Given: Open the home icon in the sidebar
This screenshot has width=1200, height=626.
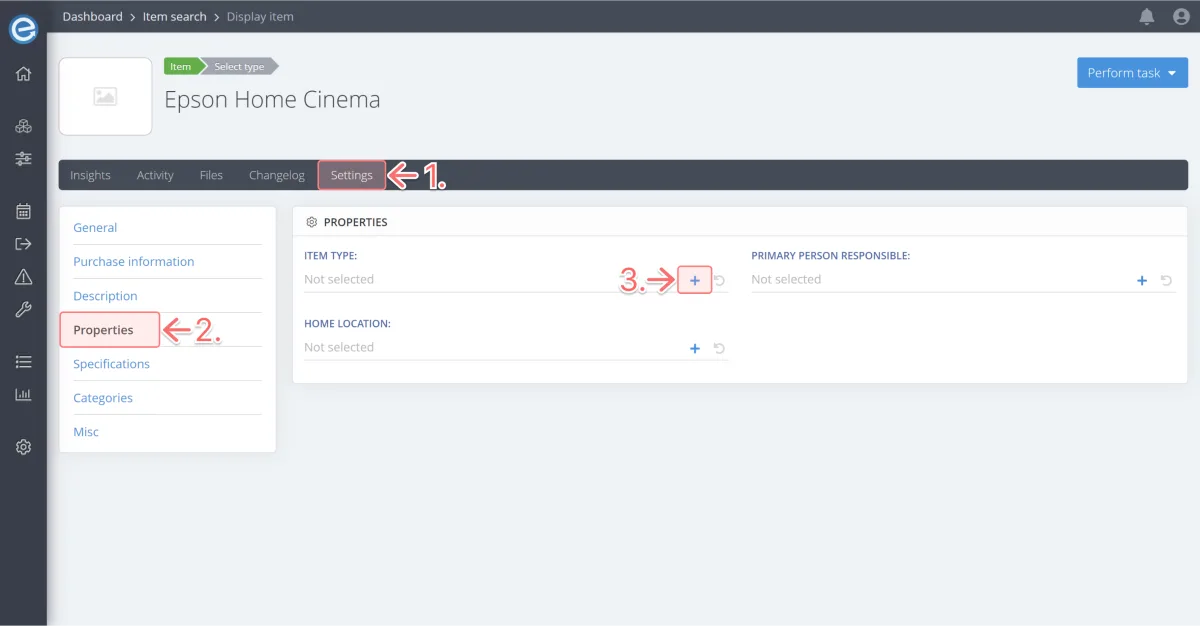Looking at the screenshot, I should 23,74.
